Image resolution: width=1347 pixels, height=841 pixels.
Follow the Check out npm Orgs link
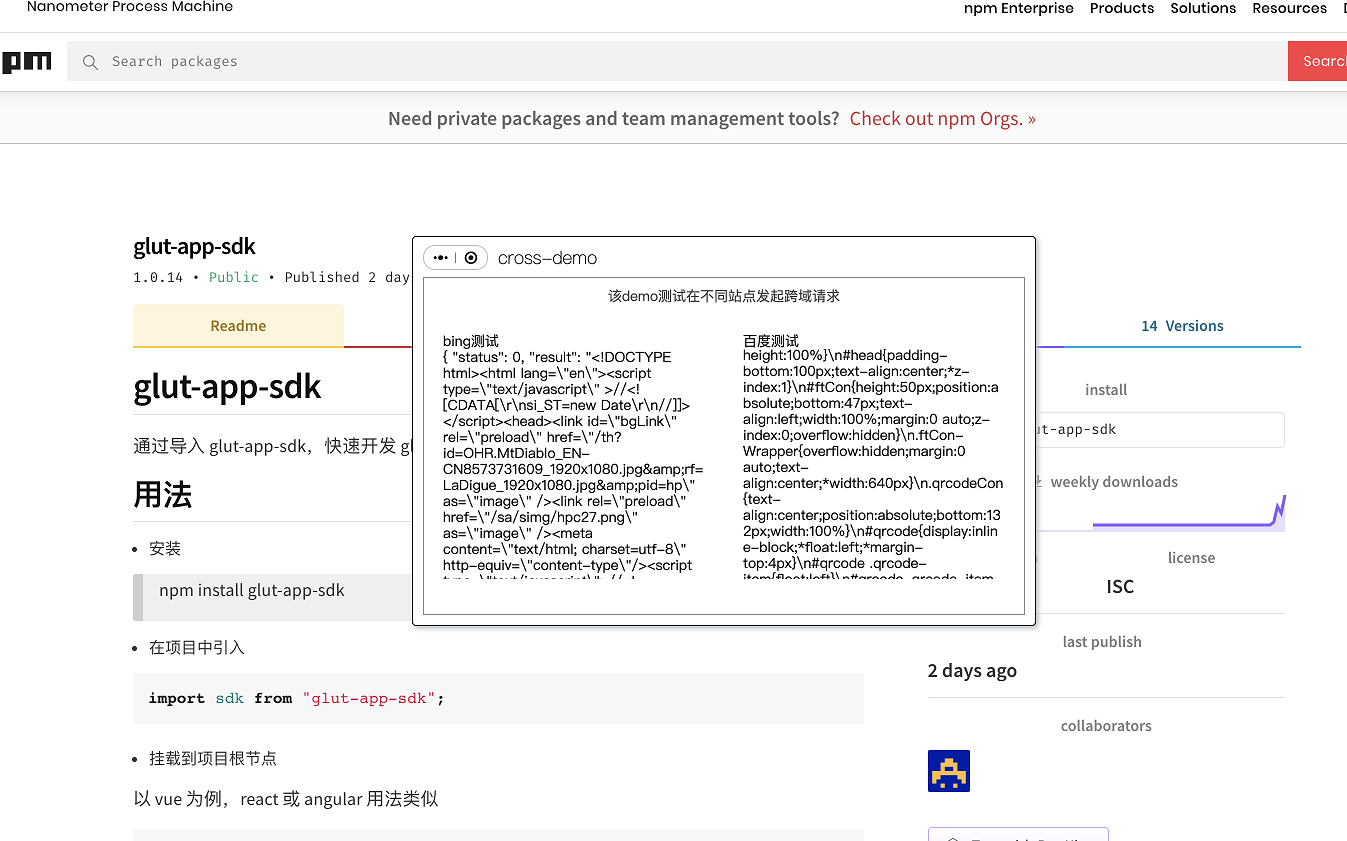[943, 118]
